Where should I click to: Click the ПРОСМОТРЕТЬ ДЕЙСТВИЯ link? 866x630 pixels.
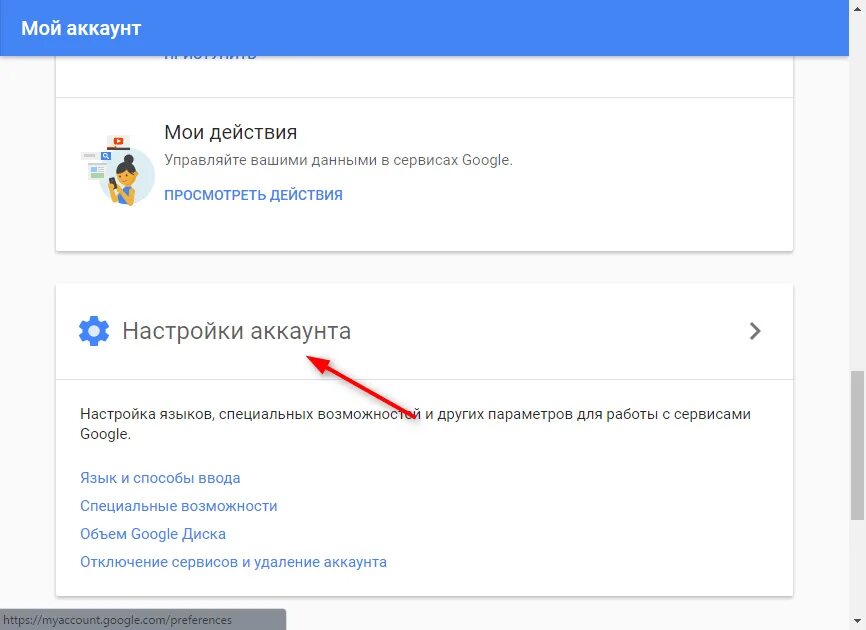click(254, 195)
